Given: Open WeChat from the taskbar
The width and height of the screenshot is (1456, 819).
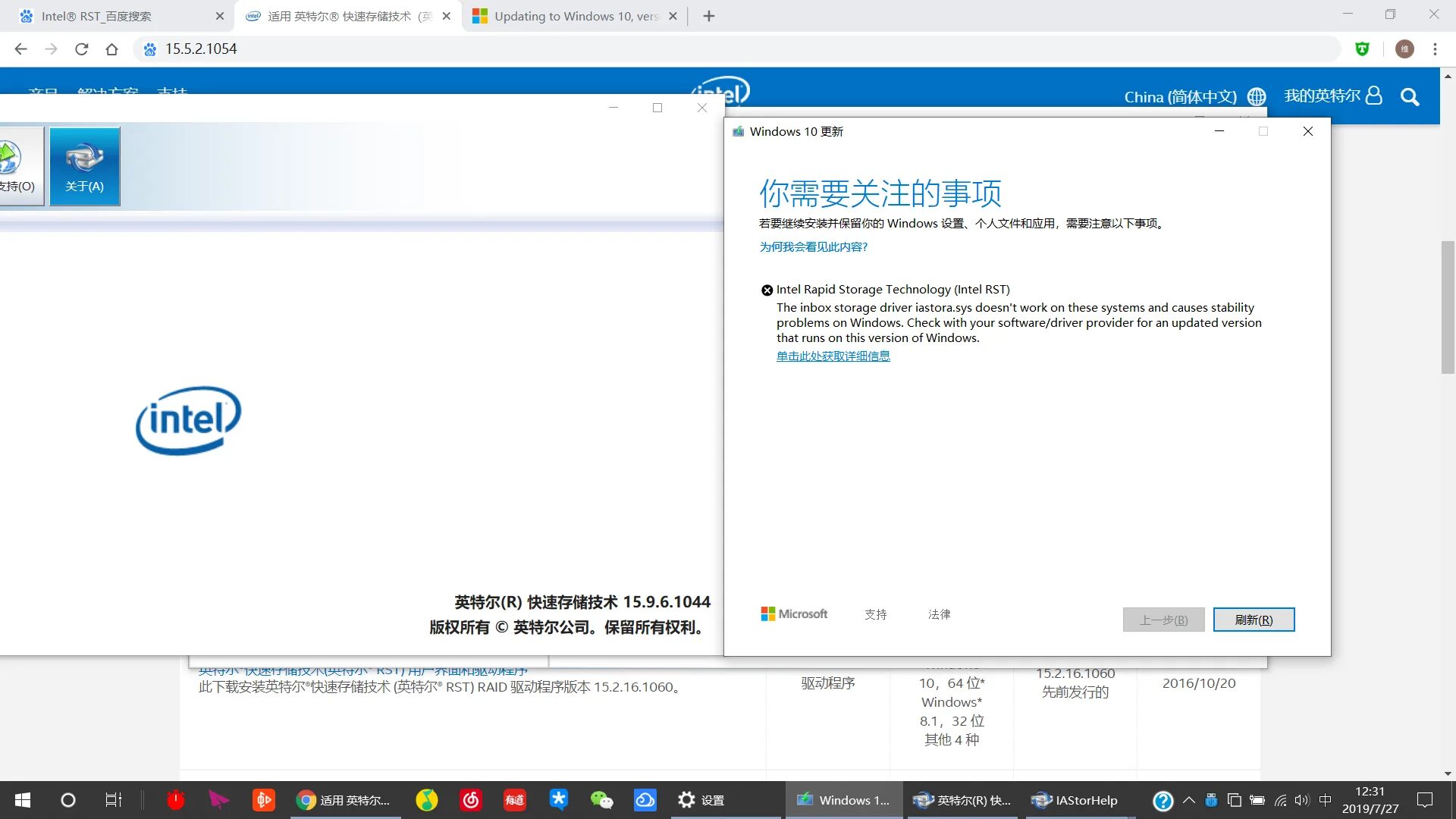Looking at the screenshot, I should pyautogui.click(x=601, y=799).
